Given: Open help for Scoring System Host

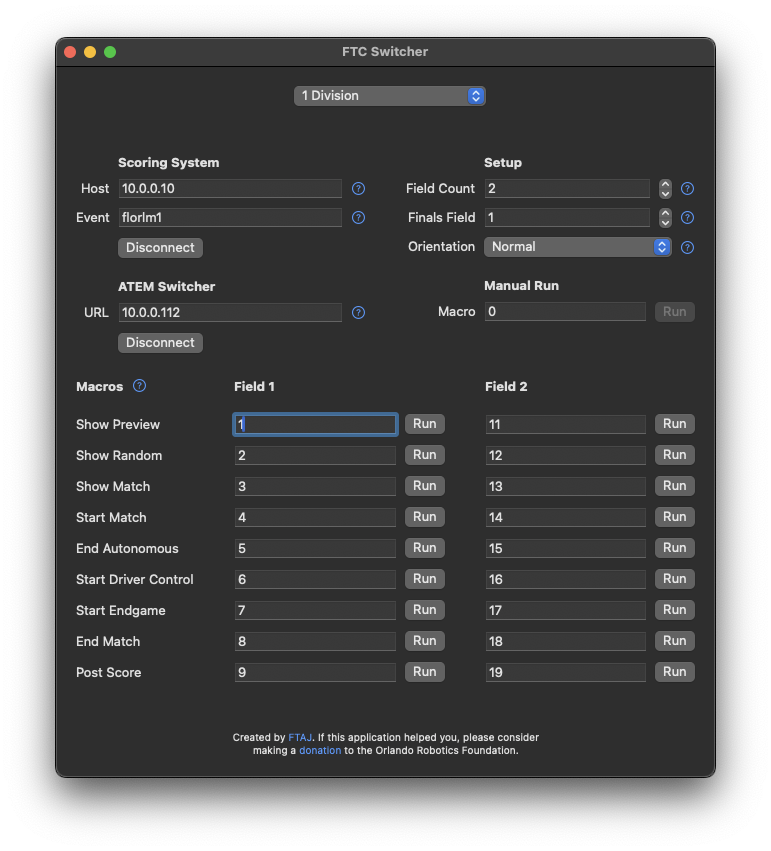Looking at the screenshot, I should 358,188.
